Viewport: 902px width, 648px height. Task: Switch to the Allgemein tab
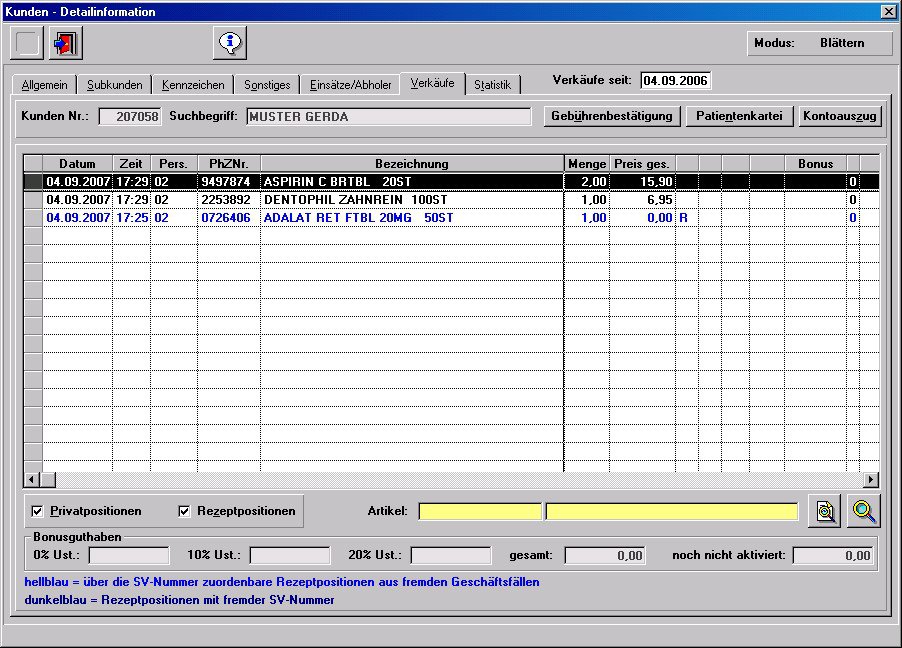coord(44,85)
